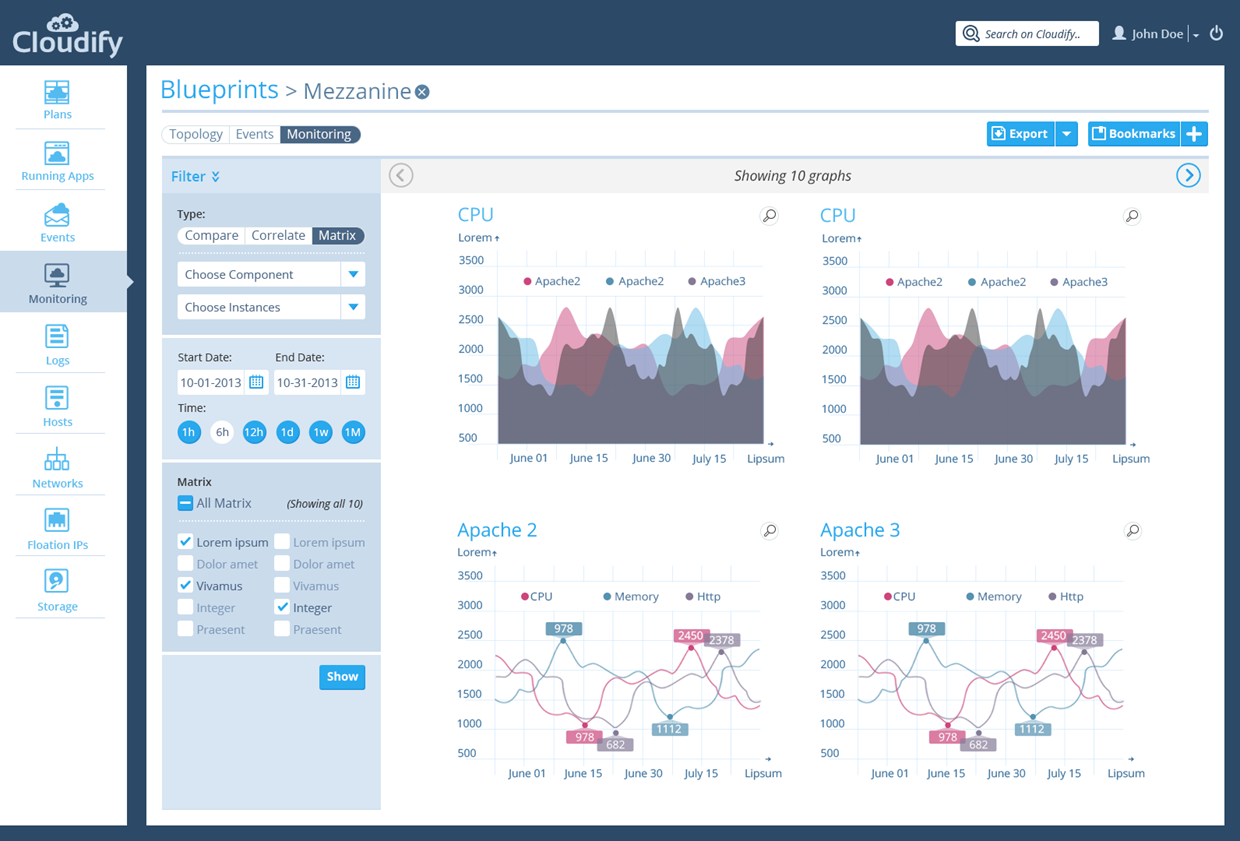Click the Search on Cloudify field

coord(1027,34)
